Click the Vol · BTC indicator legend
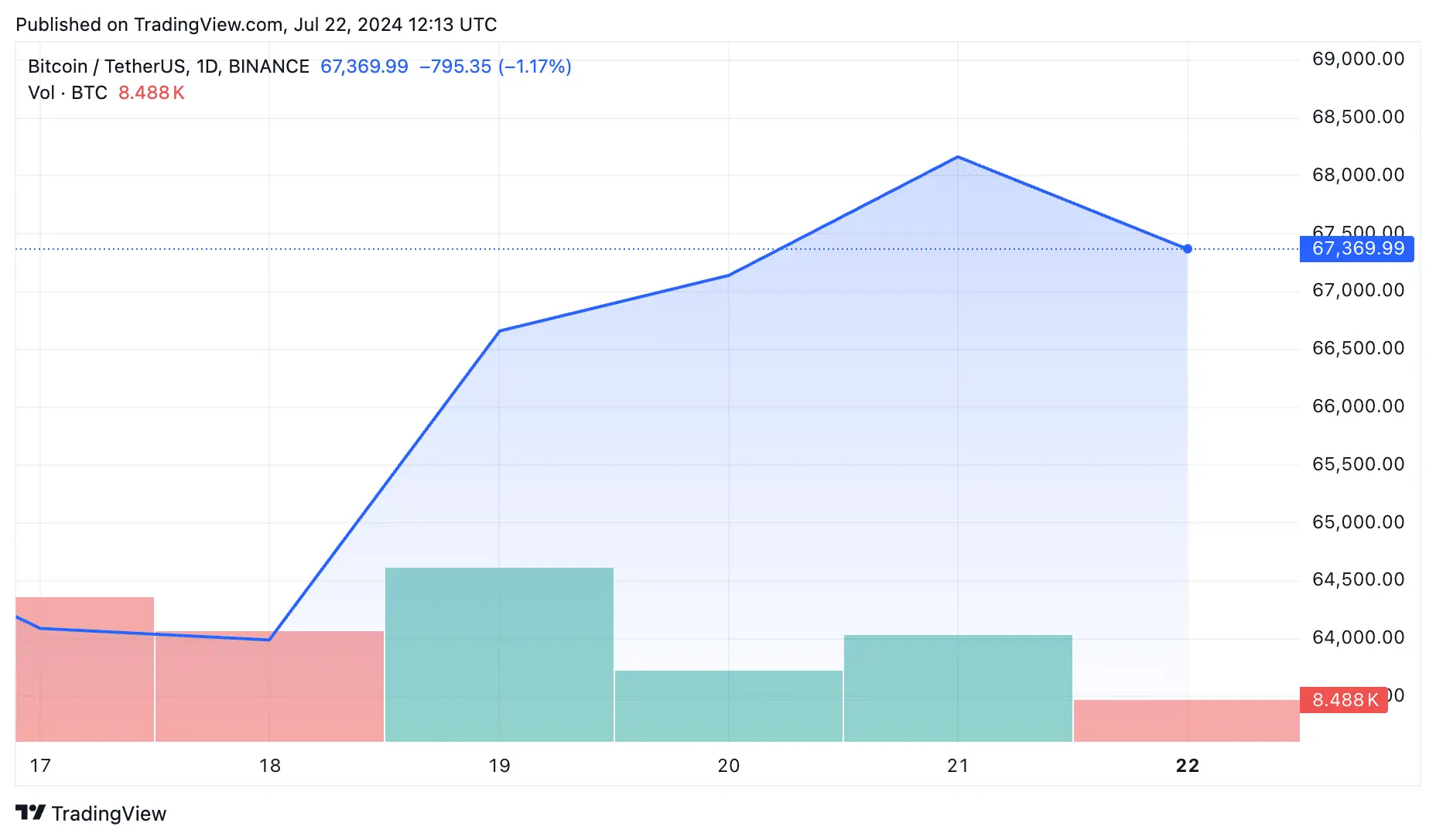This screenshot has width=1436, height=840. [67, 93]
